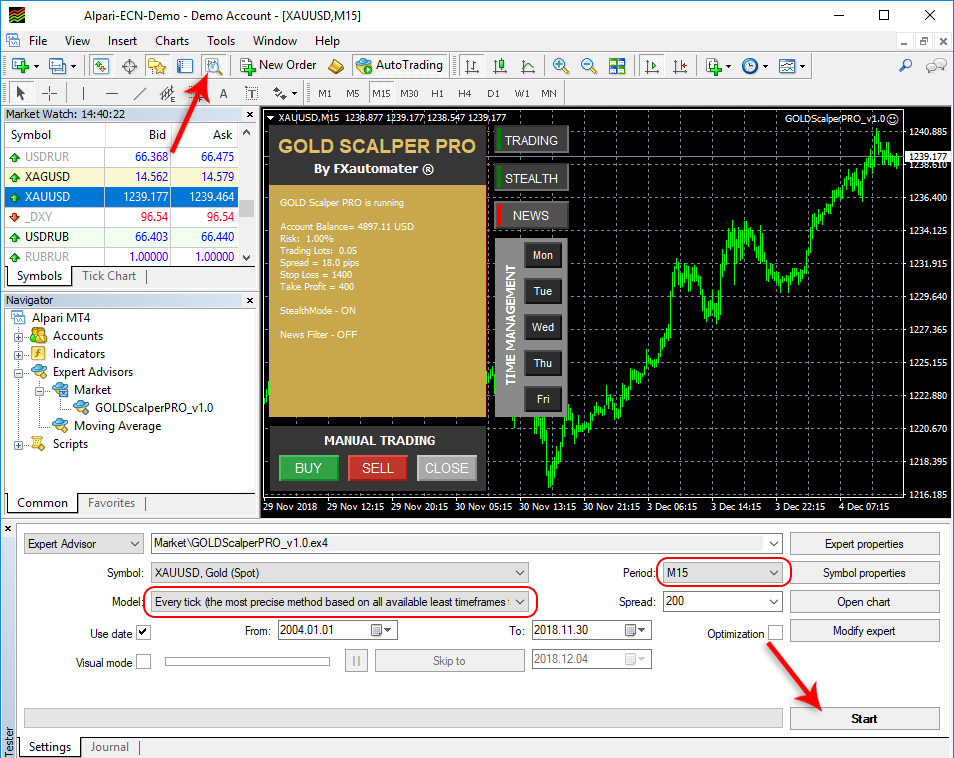The height and width of the screenshot is (758, 954).
Task: Click the red SELL button
Action: [x=378, y=468]
